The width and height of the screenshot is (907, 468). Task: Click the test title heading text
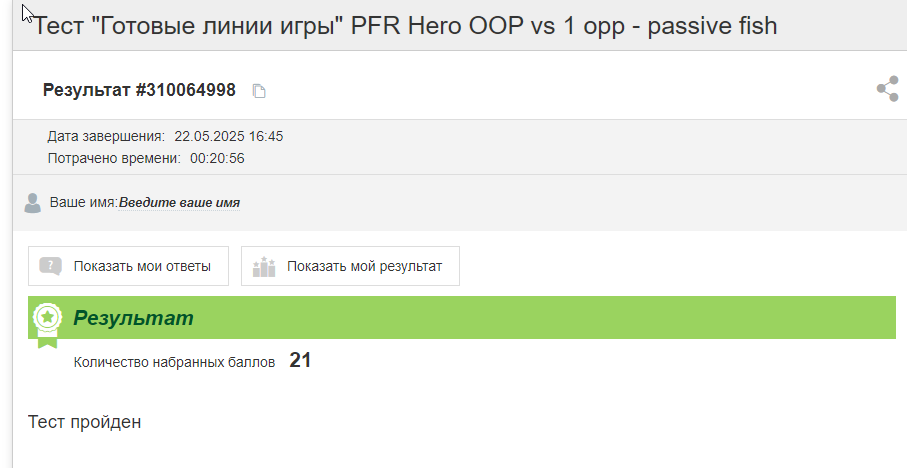[404, 25]
